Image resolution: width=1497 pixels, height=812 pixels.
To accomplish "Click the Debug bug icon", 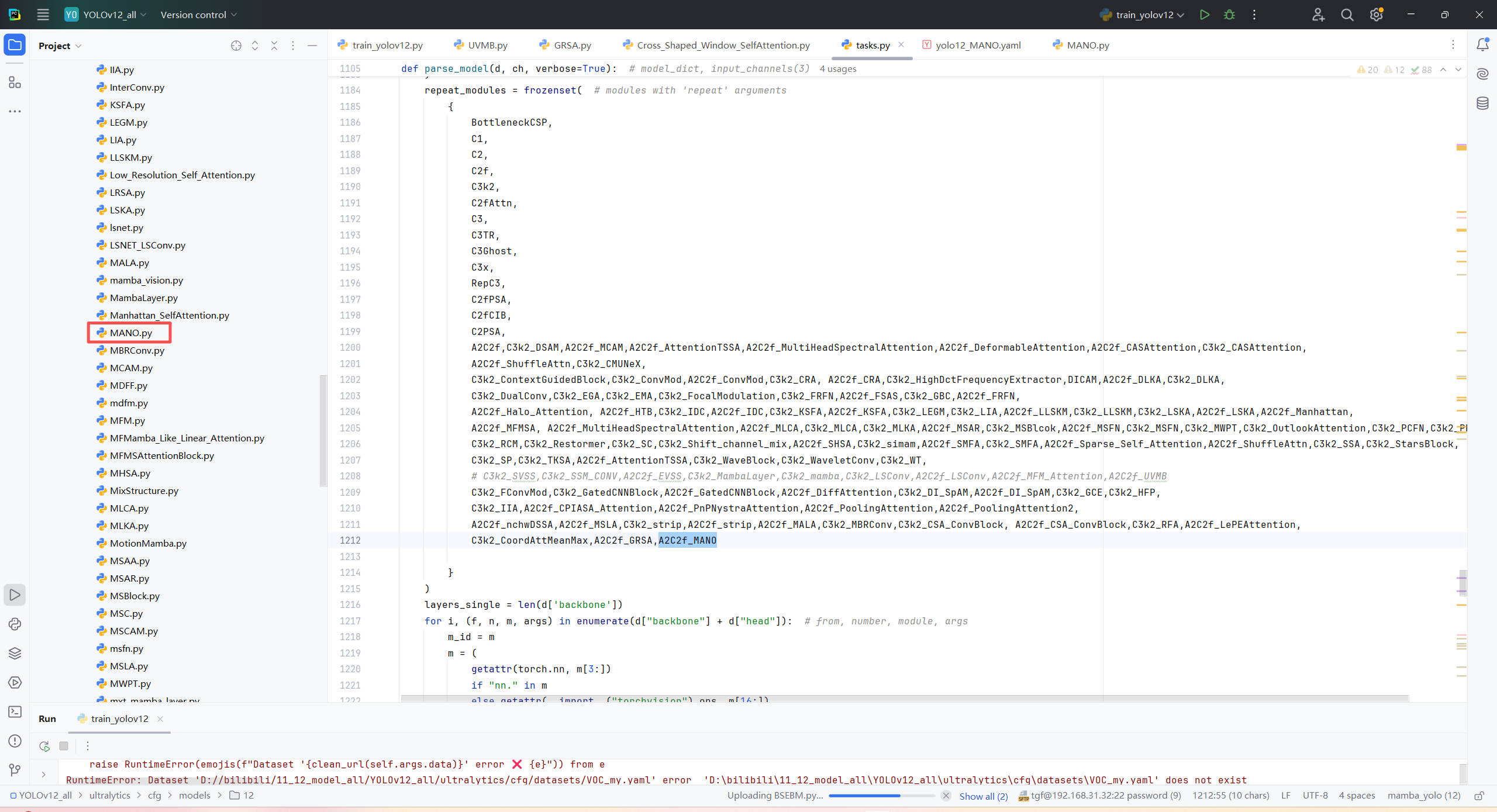I will pos(1229,15).
